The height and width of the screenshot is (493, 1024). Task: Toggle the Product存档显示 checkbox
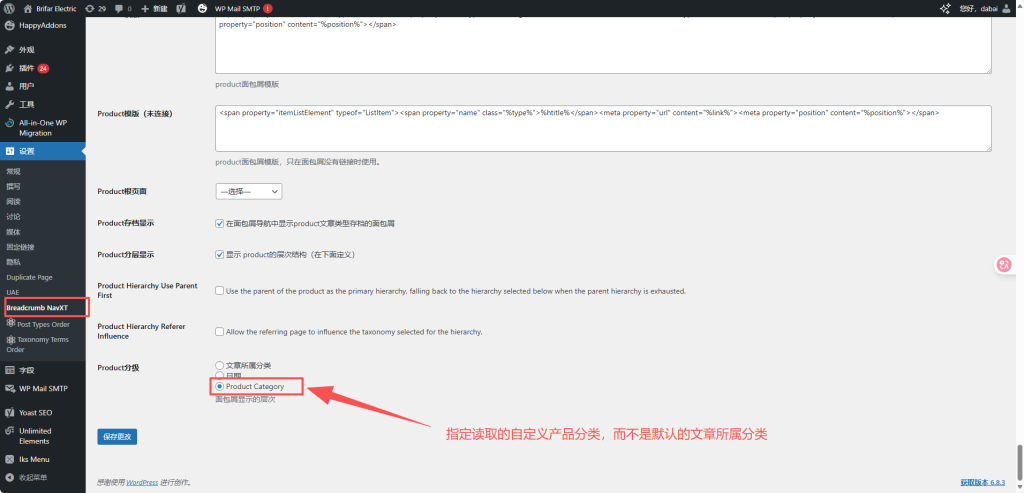tap(220, 223)
